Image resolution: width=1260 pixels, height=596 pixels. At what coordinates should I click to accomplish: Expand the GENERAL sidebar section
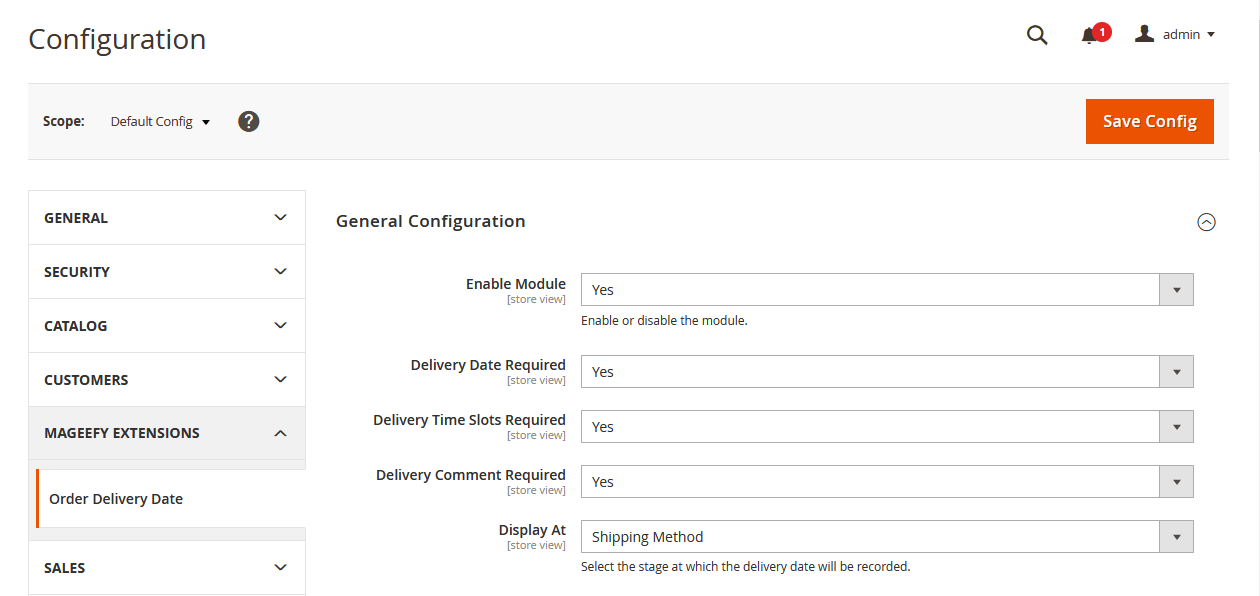[x=167, y=218]
